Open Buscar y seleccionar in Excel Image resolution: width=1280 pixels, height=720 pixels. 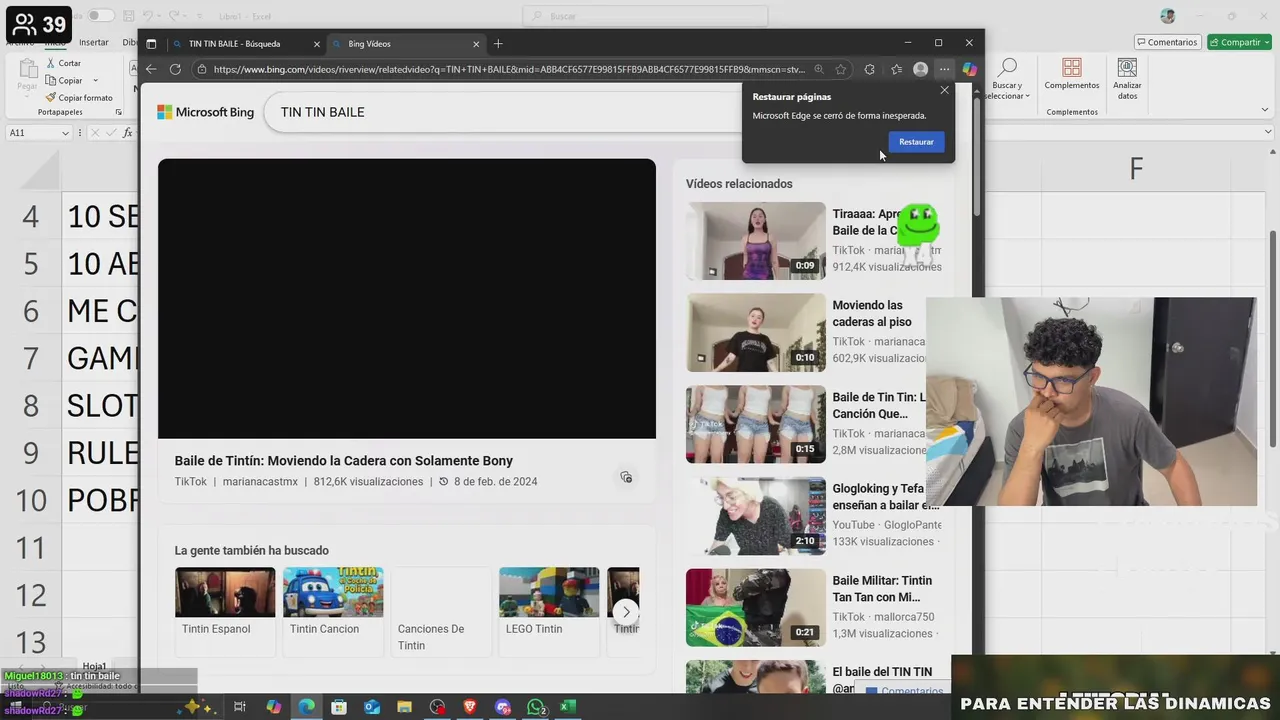coord(1007,79)
